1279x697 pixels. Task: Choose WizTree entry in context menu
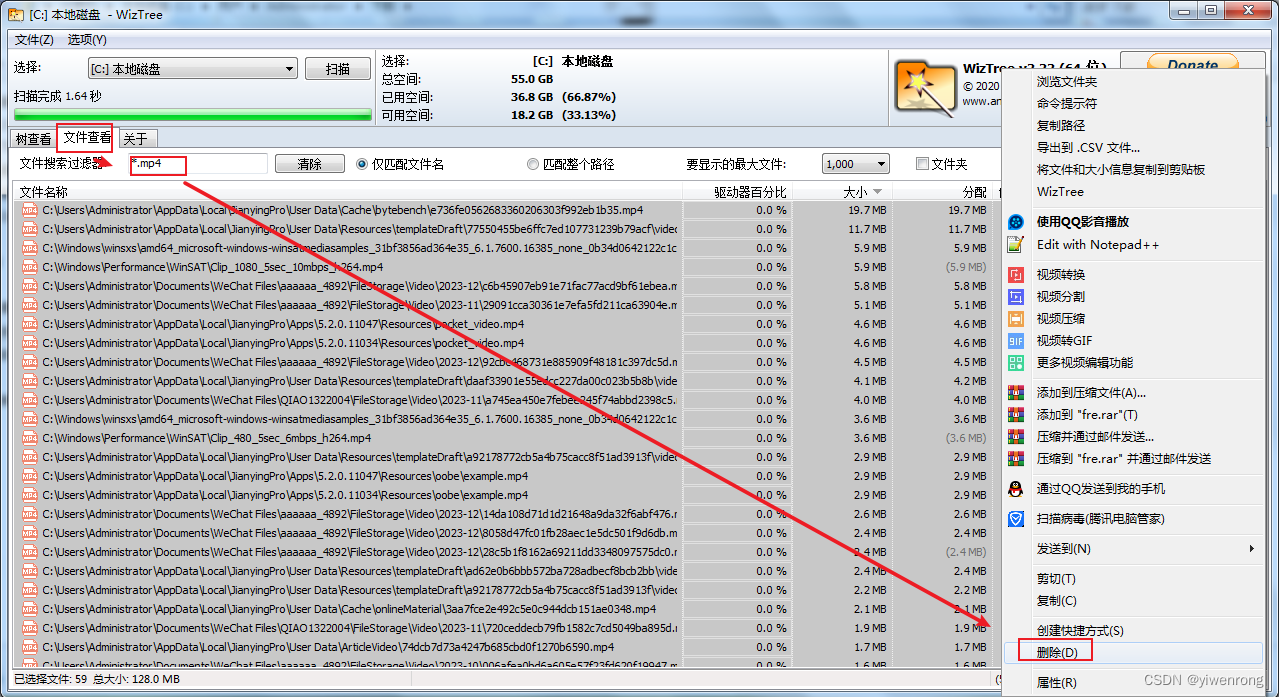[x=1060, y=192]
